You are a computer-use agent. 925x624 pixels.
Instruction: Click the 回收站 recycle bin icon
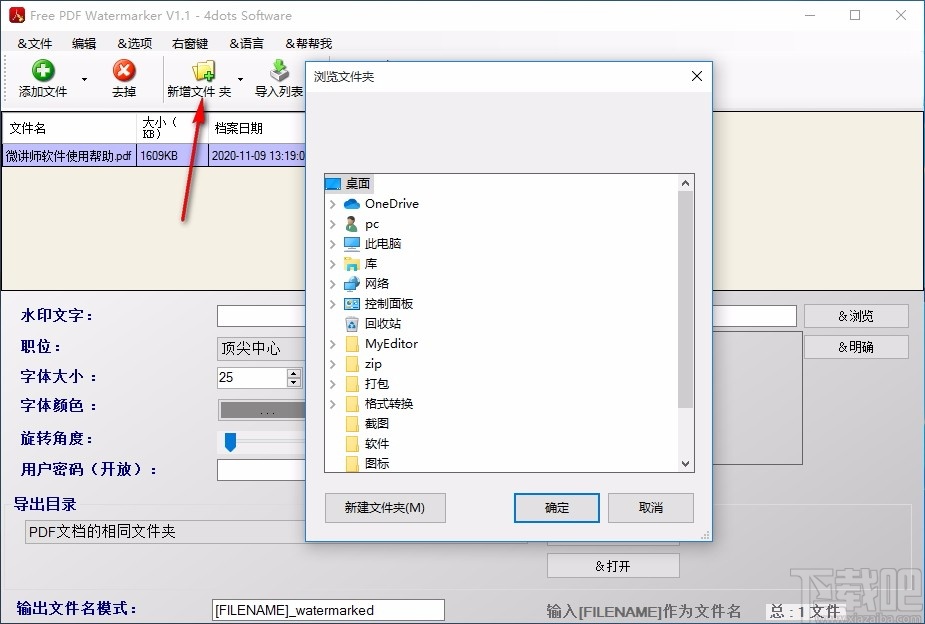354,323
